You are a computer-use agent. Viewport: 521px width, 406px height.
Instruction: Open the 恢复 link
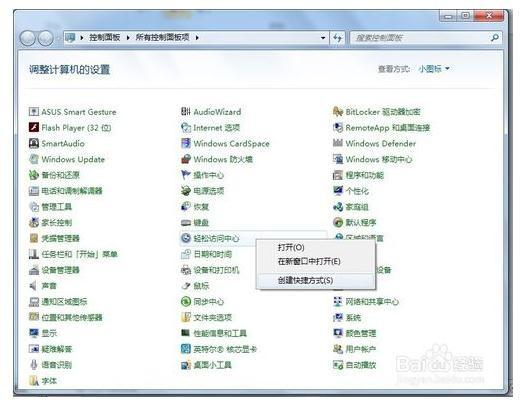click(201, 206)
